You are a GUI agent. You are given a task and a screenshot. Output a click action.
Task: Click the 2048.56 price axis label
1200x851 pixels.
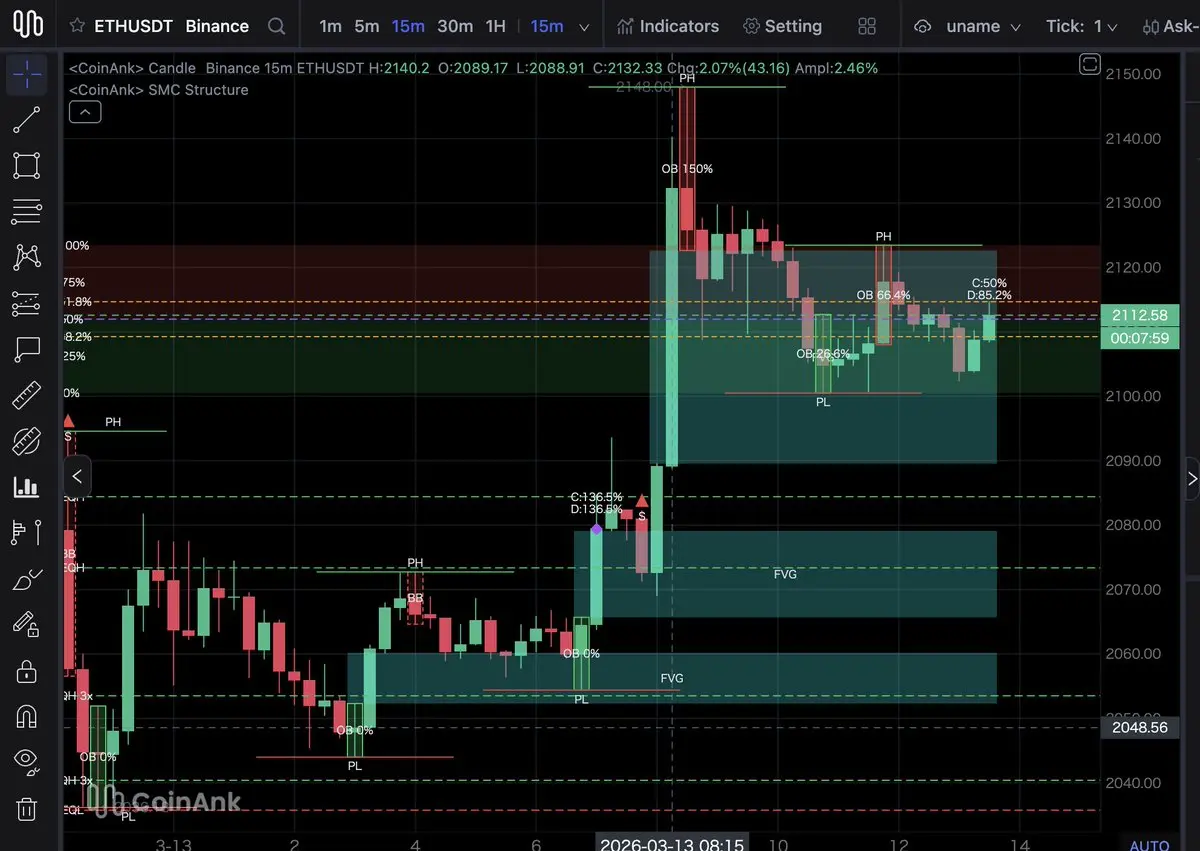pos(1139,727)
